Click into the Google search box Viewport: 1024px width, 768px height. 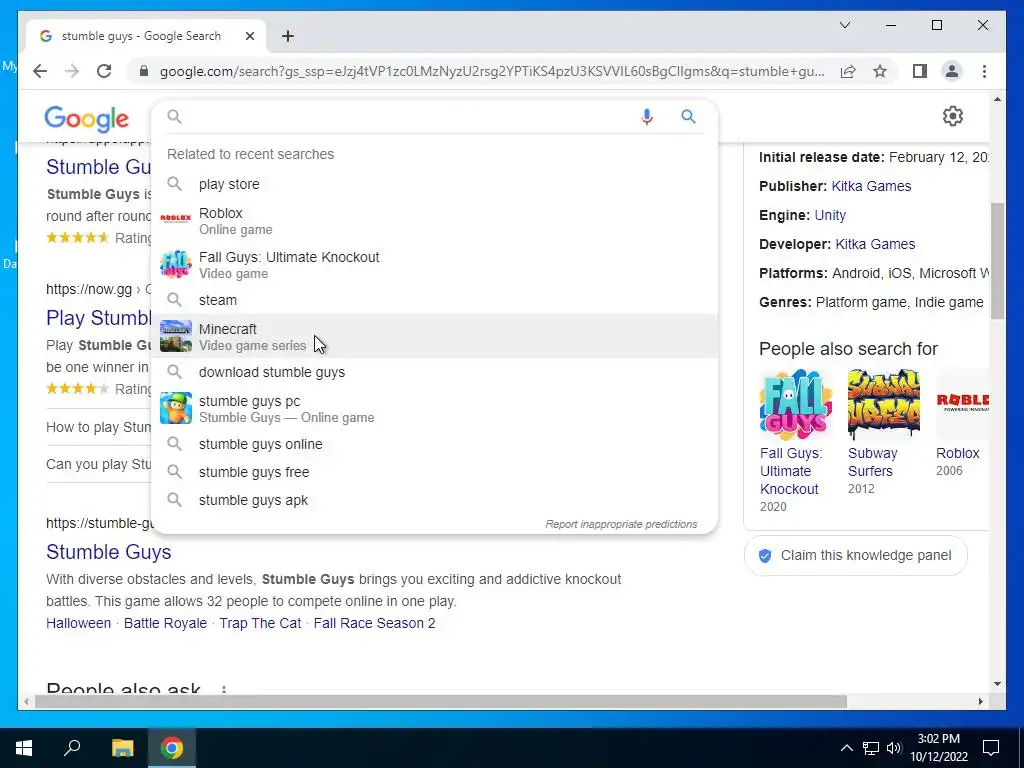(405, 117)
